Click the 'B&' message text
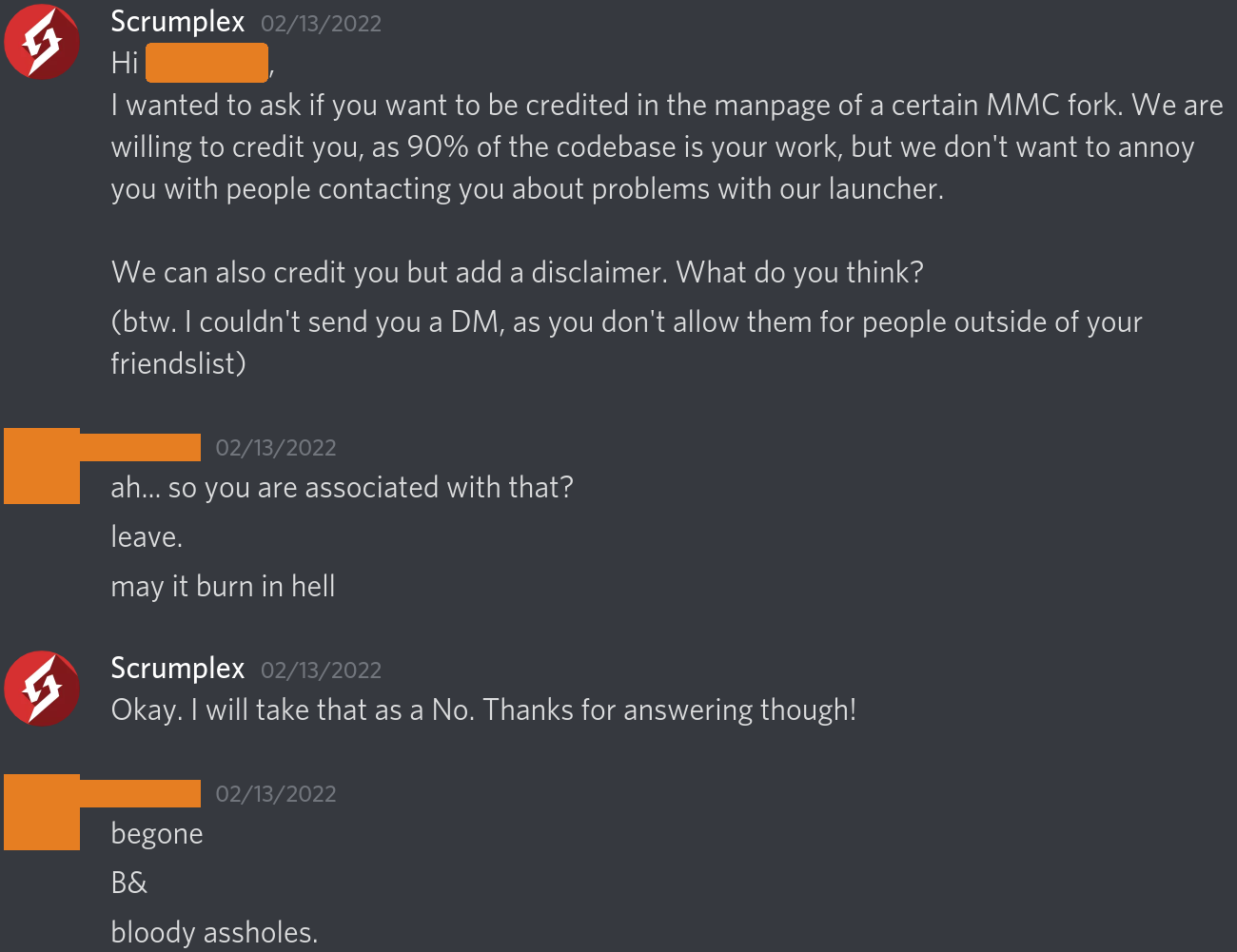 pyautogui.click(x=128, y=883)
